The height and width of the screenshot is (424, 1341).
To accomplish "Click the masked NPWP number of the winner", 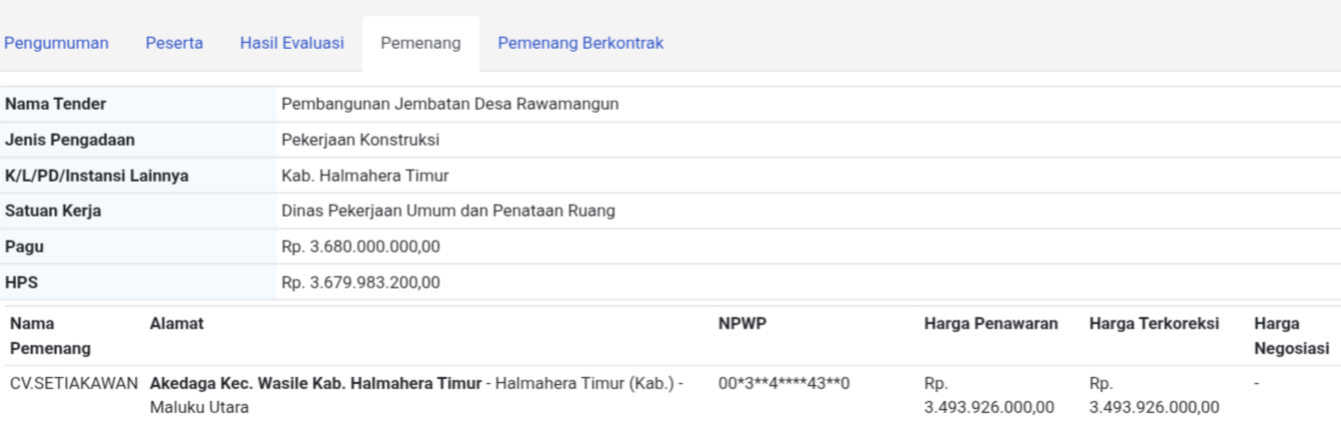I will click(784, 383).
